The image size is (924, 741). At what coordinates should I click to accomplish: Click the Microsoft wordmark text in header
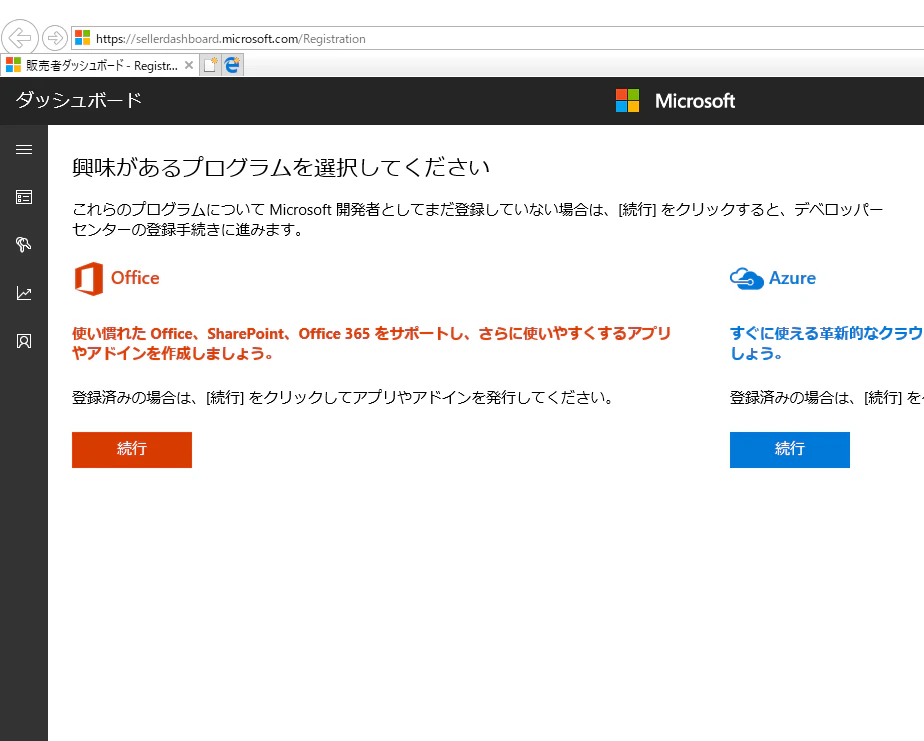coord(695,101)
